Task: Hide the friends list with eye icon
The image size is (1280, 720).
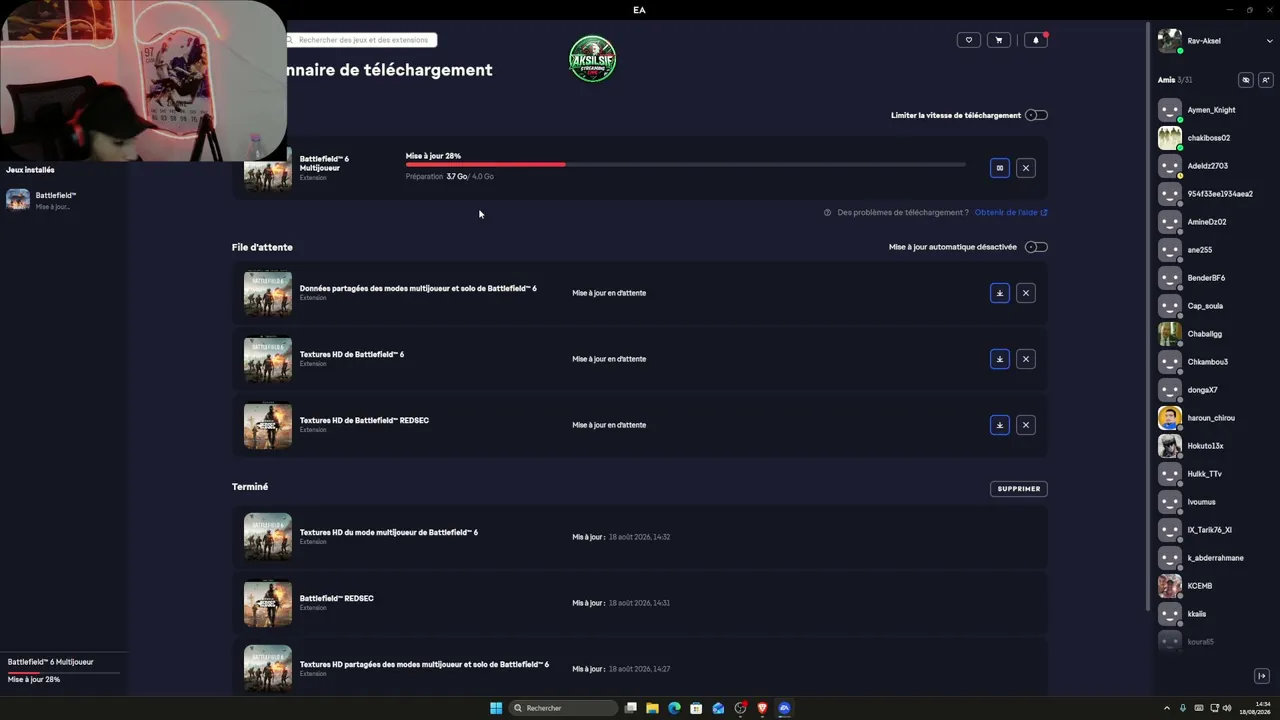Action: (x=1245, y=80)
